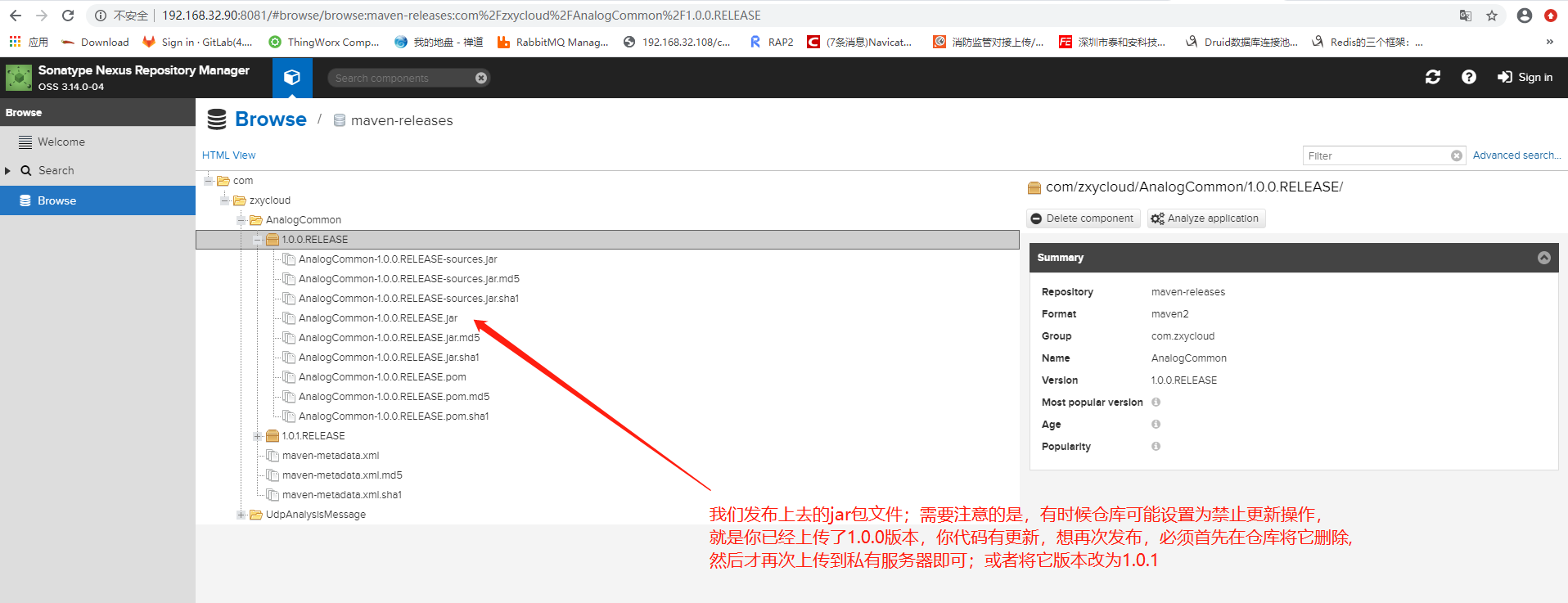Select AnalogCommon-1.0.0.RELEASE.pom.sha1
The height and width of the screenshot is (603, 1568).
(394, 416)
